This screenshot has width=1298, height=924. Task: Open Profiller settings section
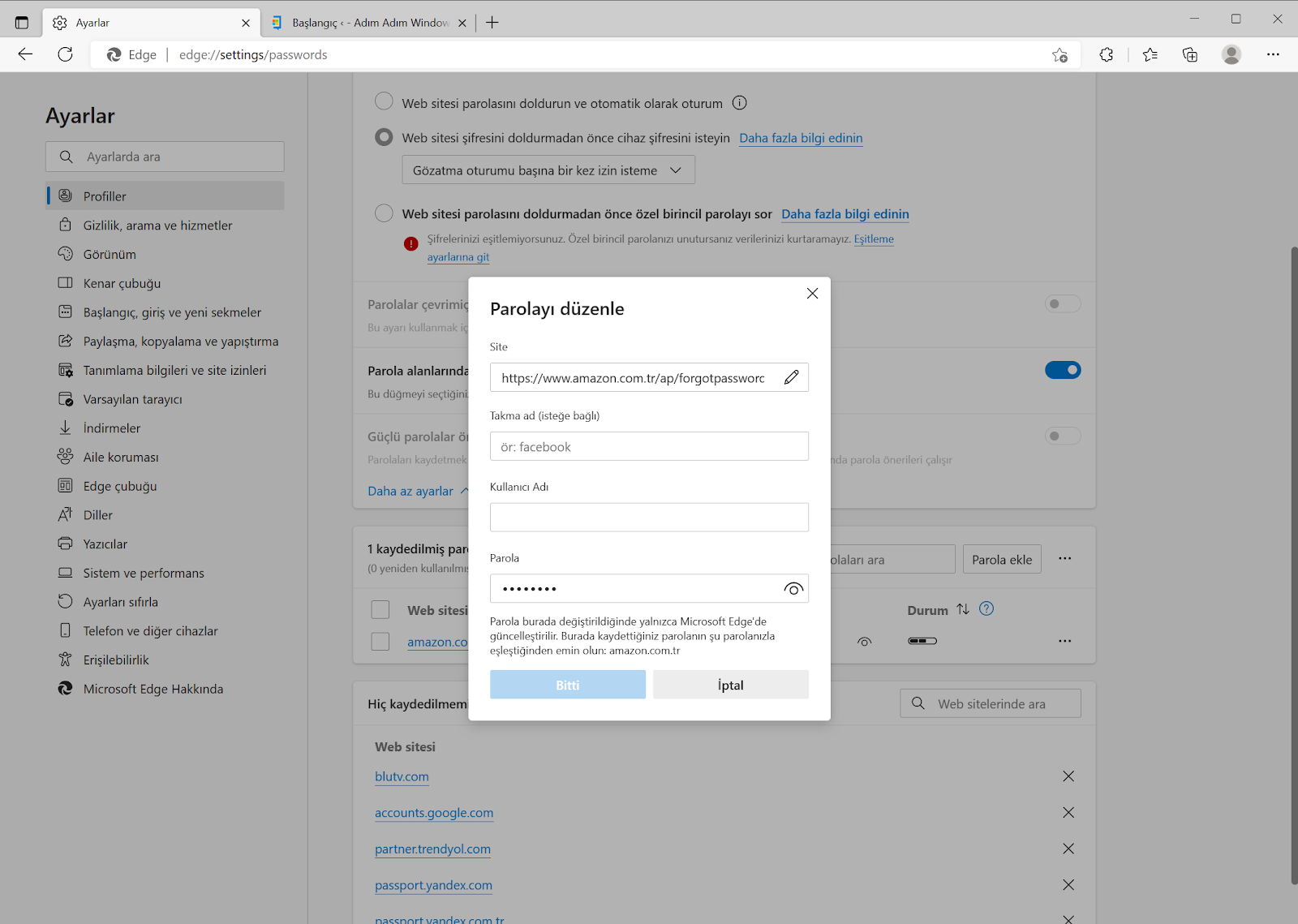[x=165, y=196]
